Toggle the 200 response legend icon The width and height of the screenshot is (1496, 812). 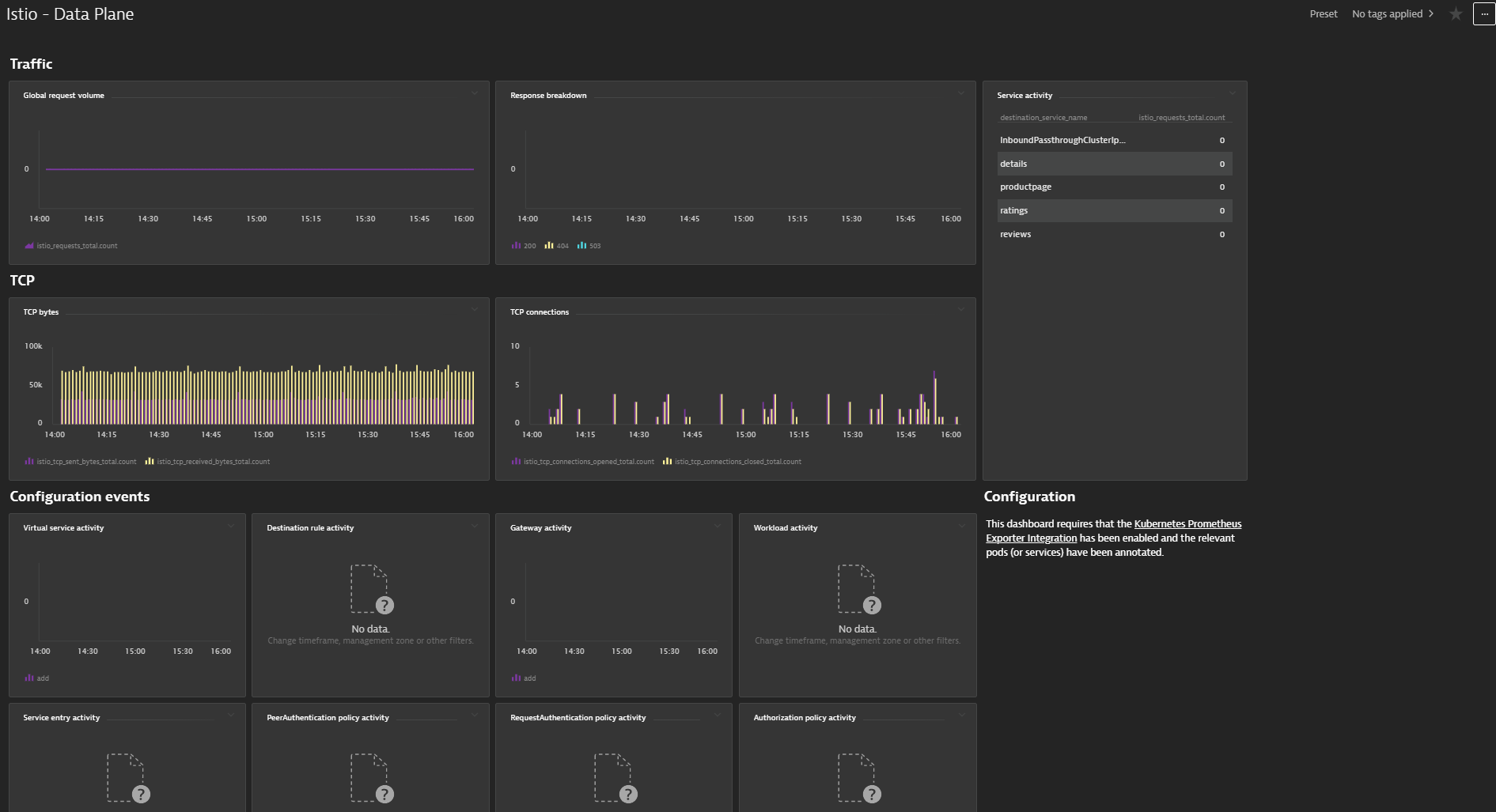[x=516, y=246]
